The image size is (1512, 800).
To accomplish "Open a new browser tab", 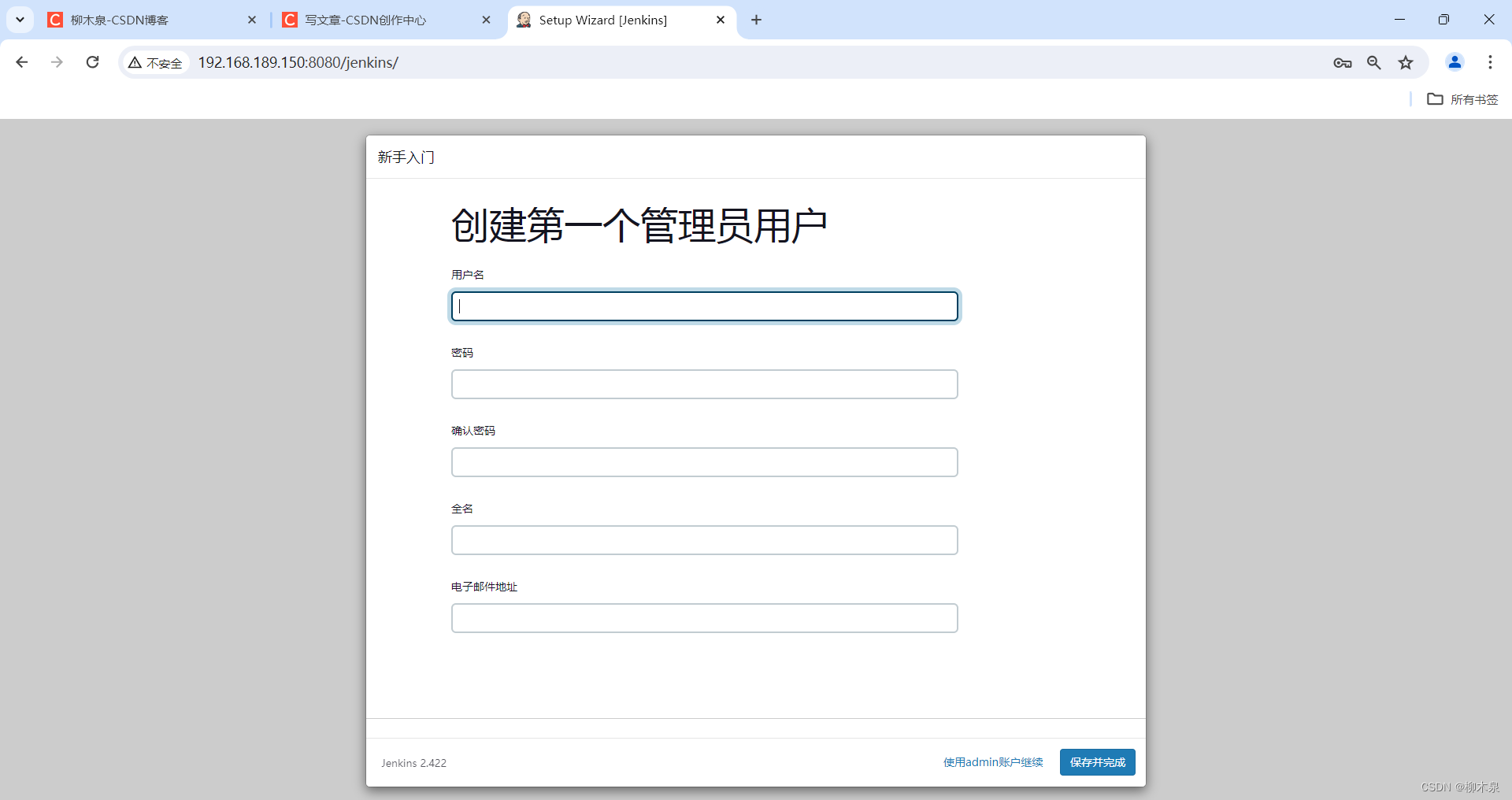I will [756, 20].
